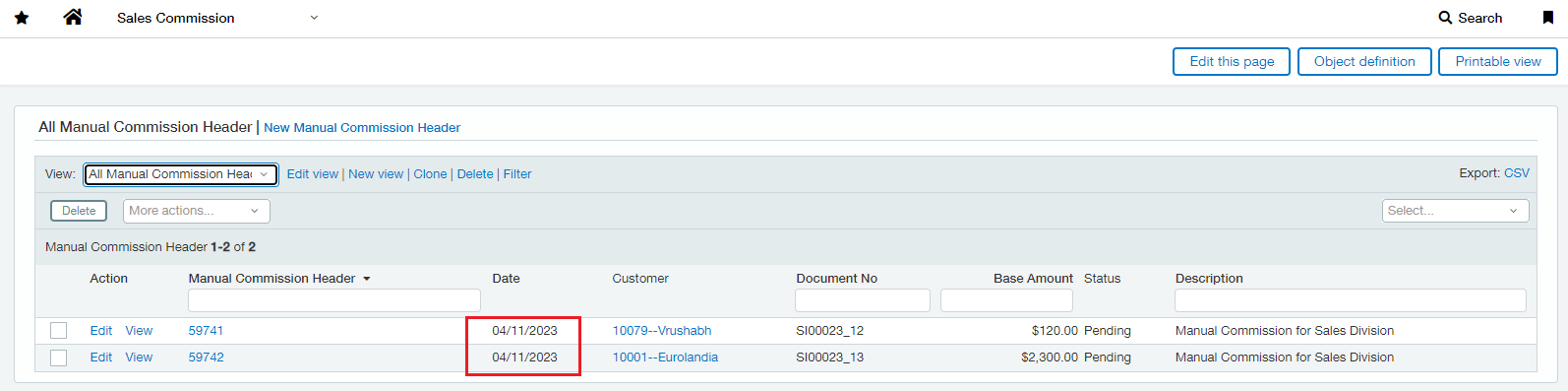Click the Customer column header

pyautogui.click(x=640, y=279)
